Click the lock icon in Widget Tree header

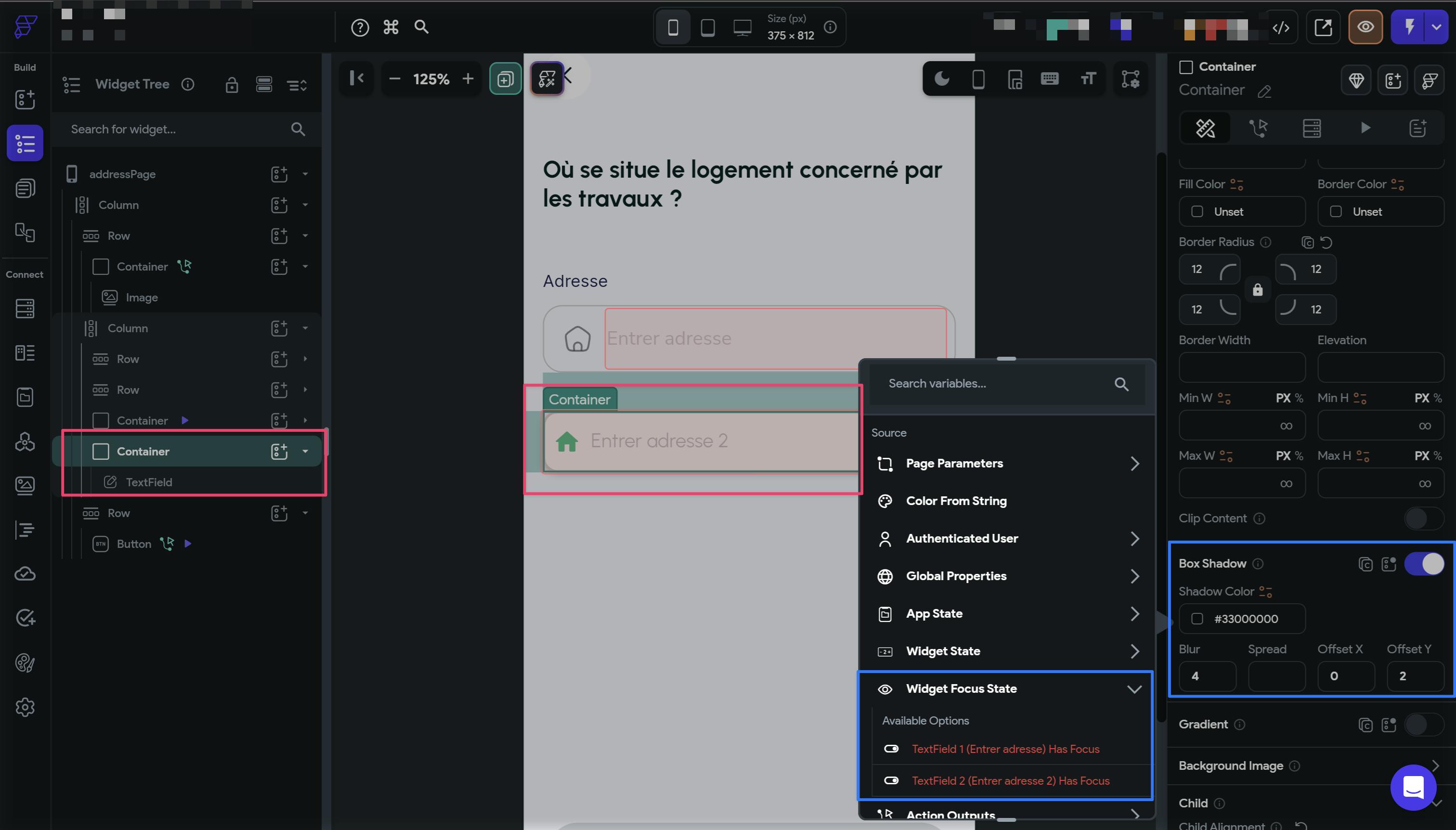(x=232, y=85)
